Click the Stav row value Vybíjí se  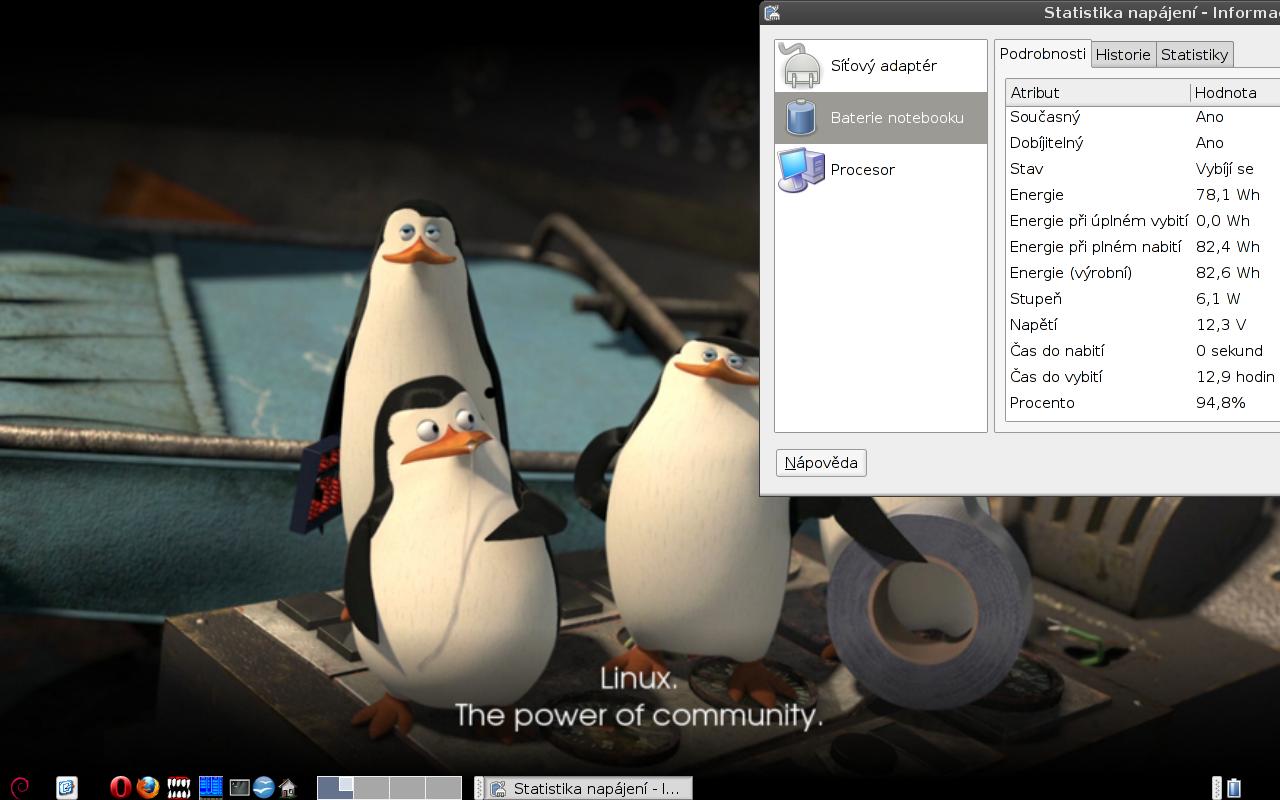click(x=1224, y=169)
